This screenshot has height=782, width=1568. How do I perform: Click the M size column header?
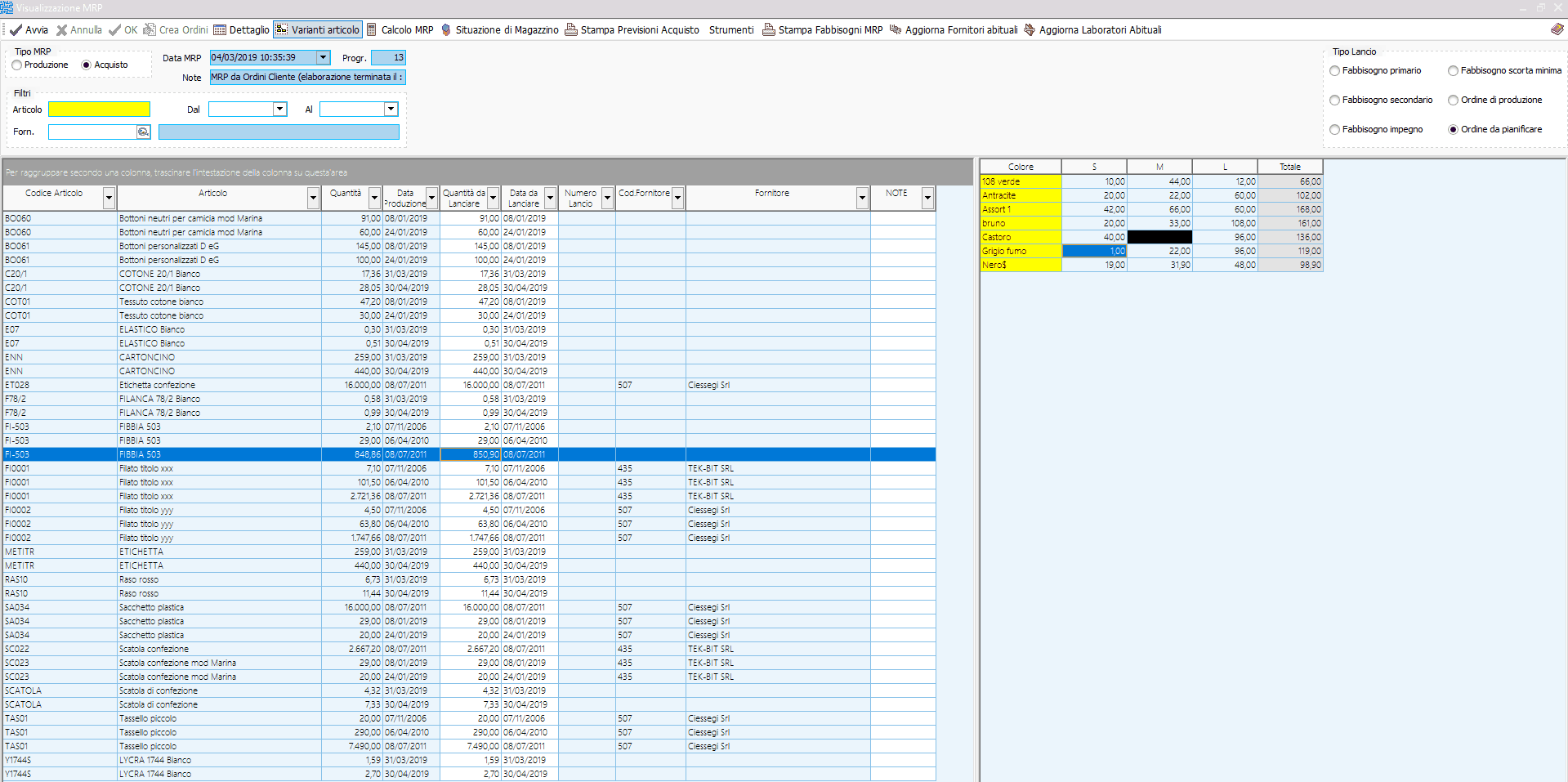coord(1159,167)
